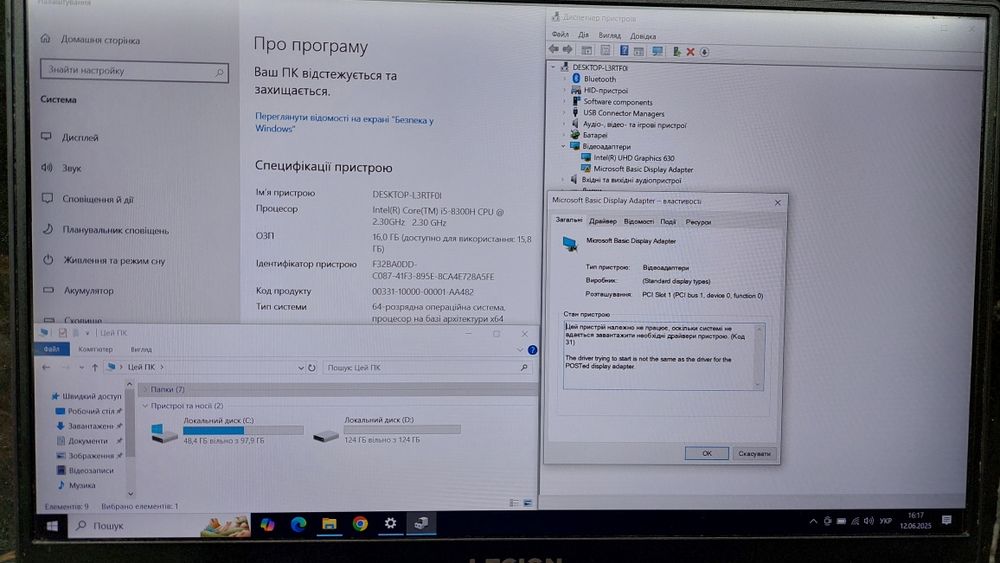
Task: Click the Refresh icon in Explorer address bar
Action: 312,368
